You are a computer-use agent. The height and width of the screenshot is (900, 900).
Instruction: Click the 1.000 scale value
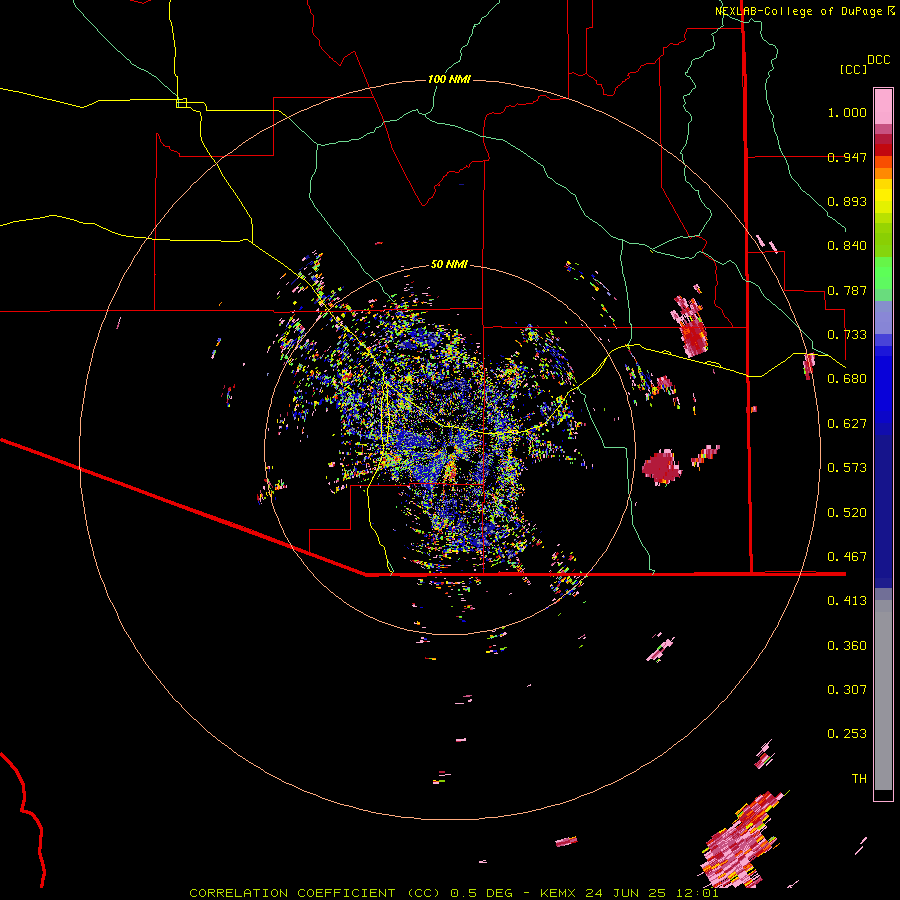847,112
